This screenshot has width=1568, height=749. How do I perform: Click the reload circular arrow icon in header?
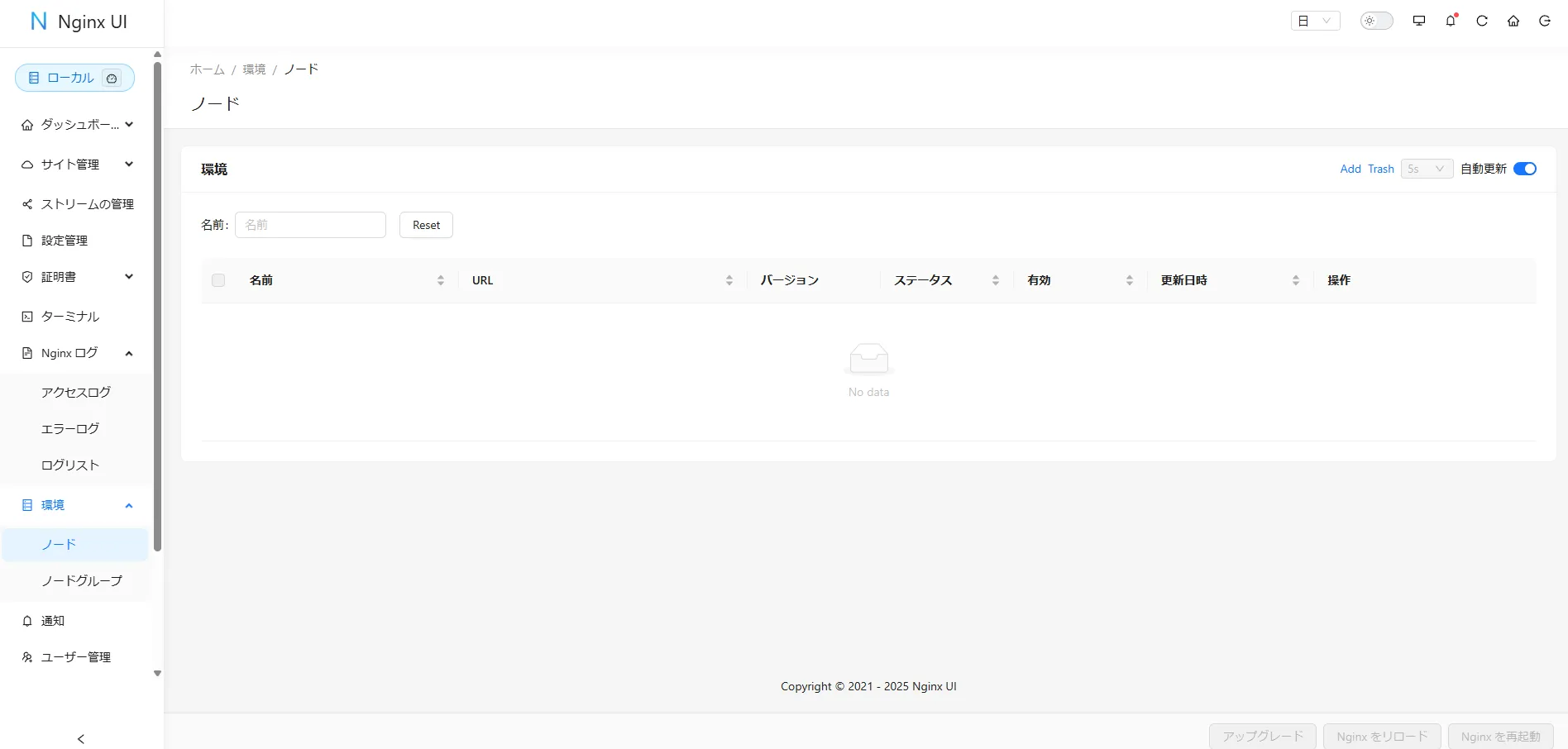(1482, 21)
